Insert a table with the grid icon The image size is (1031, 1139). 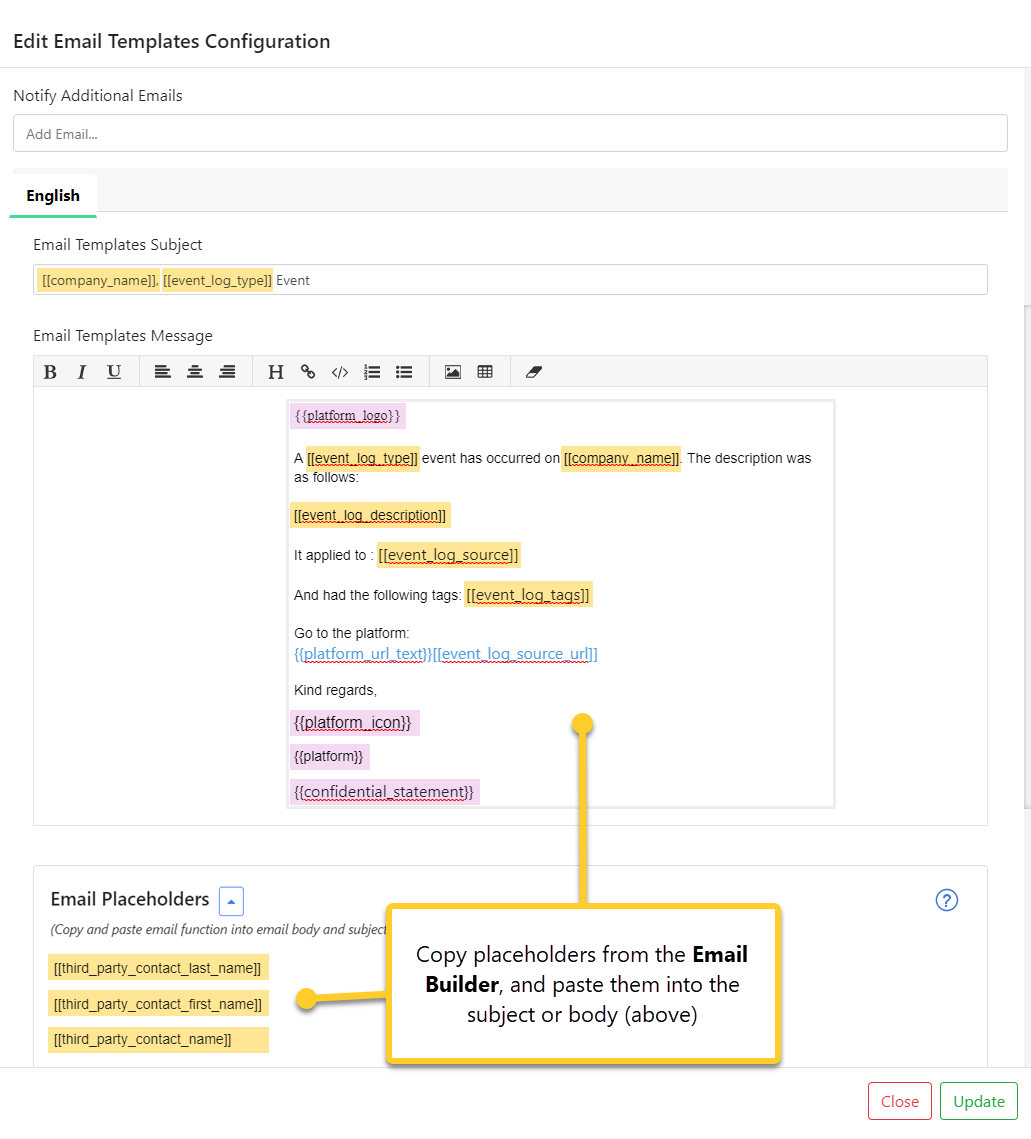pyautogui.click(x=485, y=371)
